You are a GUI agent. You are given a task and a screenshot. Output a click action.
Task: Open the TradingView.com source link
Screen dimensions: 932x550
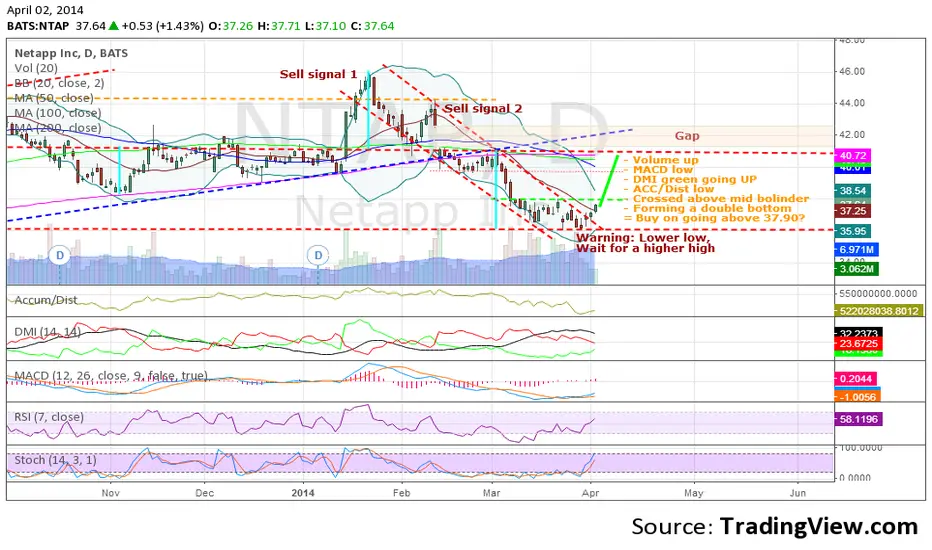(818, 526)
